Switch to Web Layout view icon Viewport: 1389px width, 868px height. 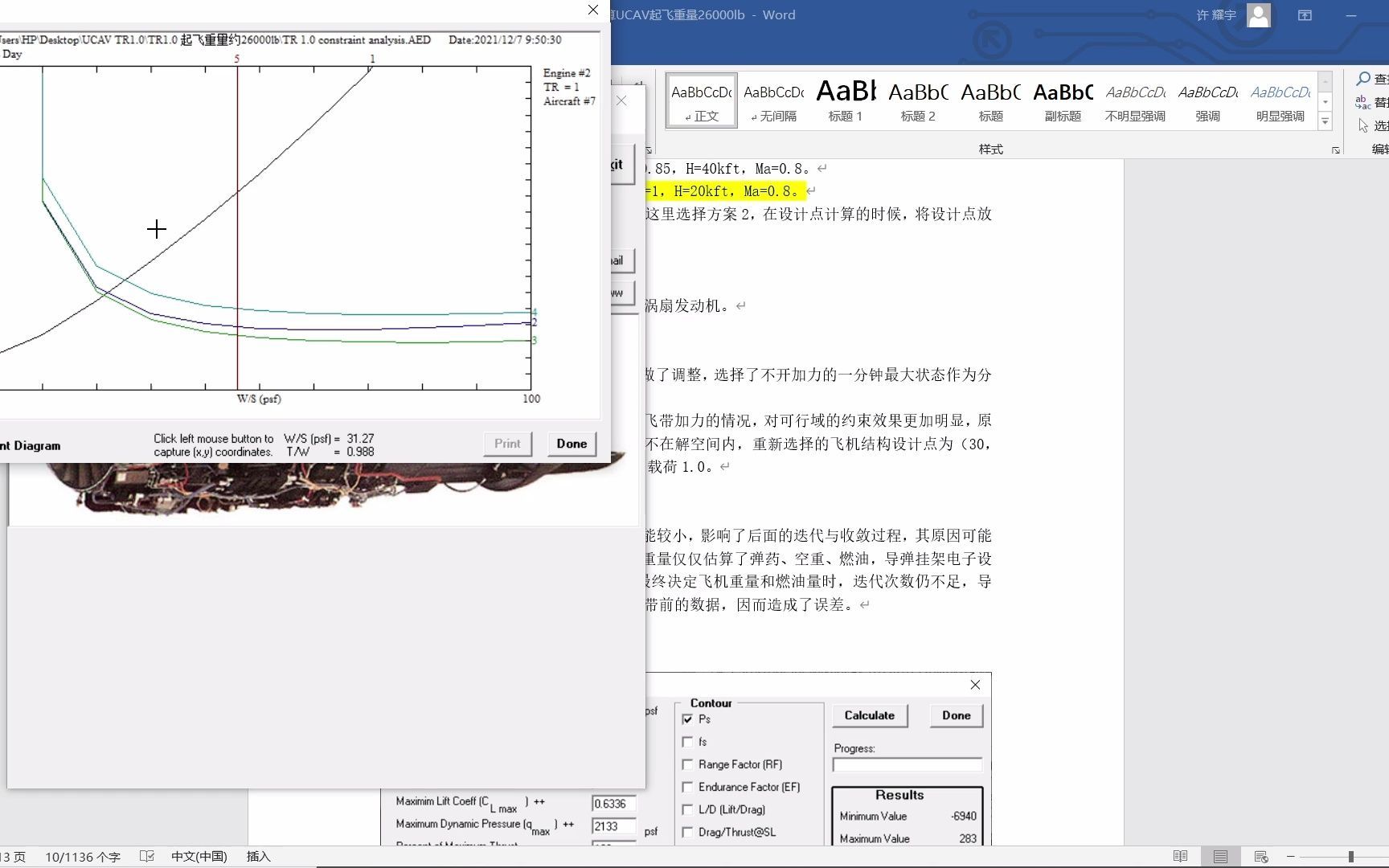tap(1260, 857)
